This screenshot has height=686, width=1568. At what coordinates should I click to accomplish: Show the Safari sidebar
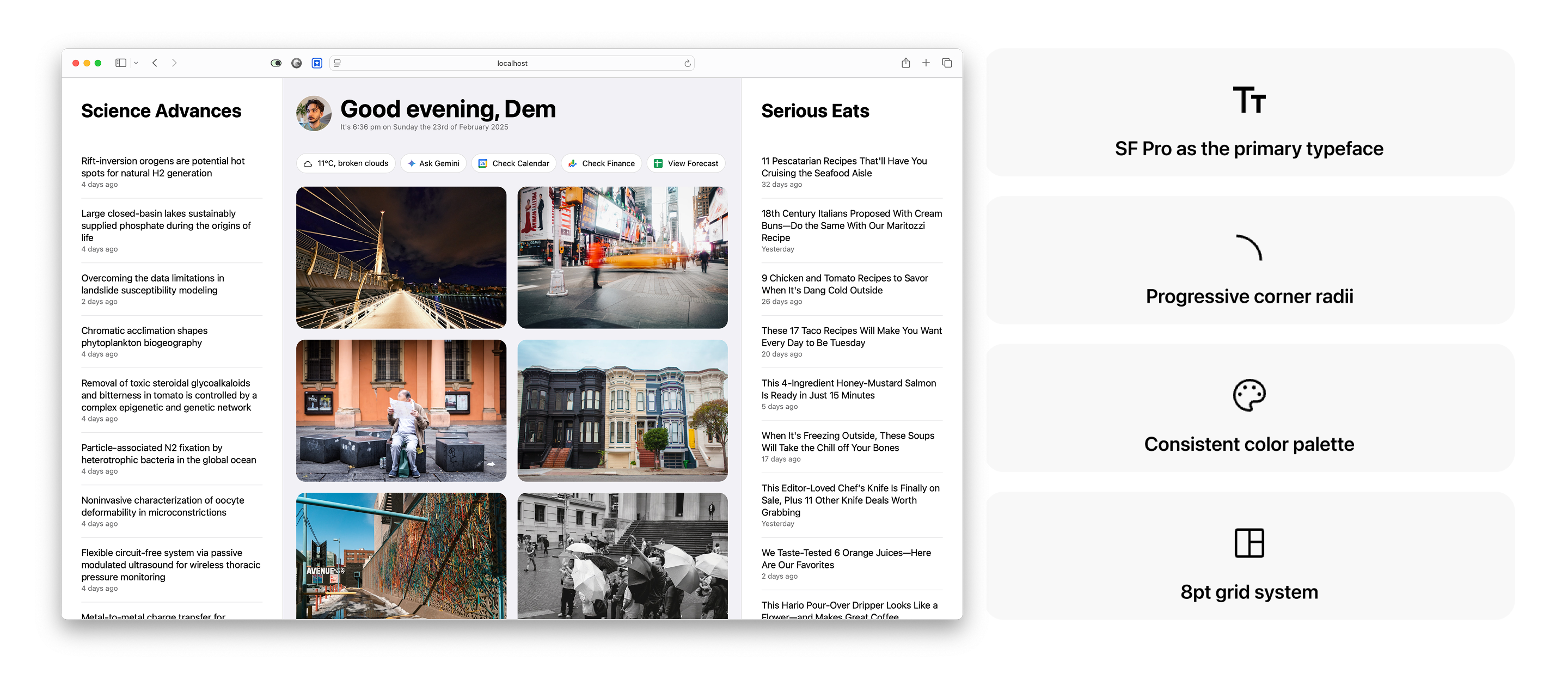coord(120,63)
